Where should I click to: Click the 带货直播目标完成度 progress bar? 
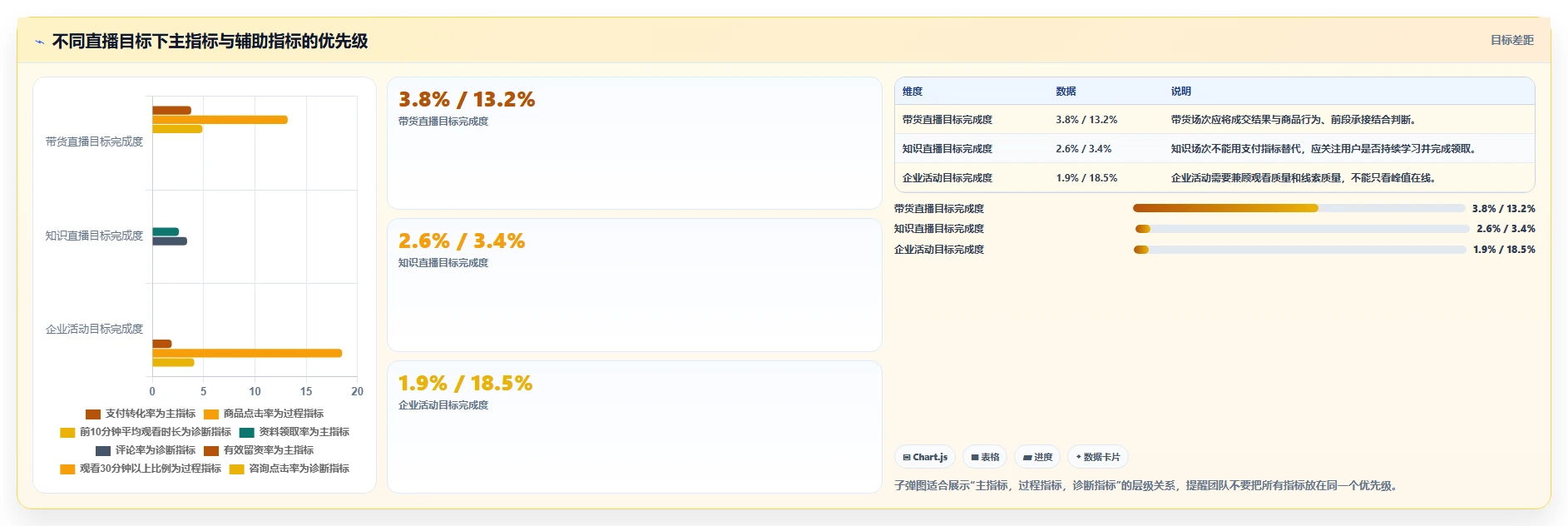click(1298, 208)
